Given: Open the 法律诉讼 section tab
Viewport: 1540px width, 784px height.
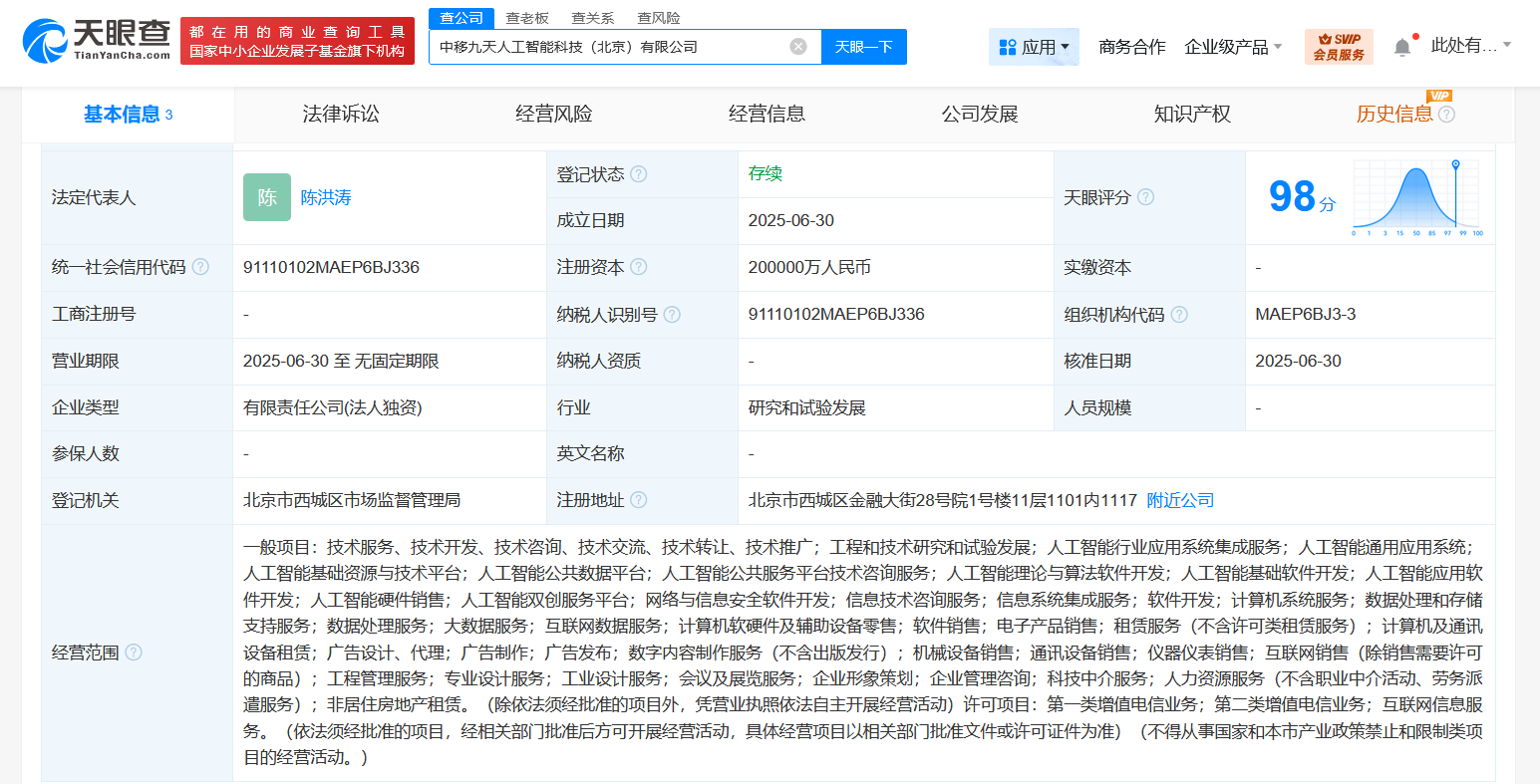Looking at the screenshot, I should 342,114.
